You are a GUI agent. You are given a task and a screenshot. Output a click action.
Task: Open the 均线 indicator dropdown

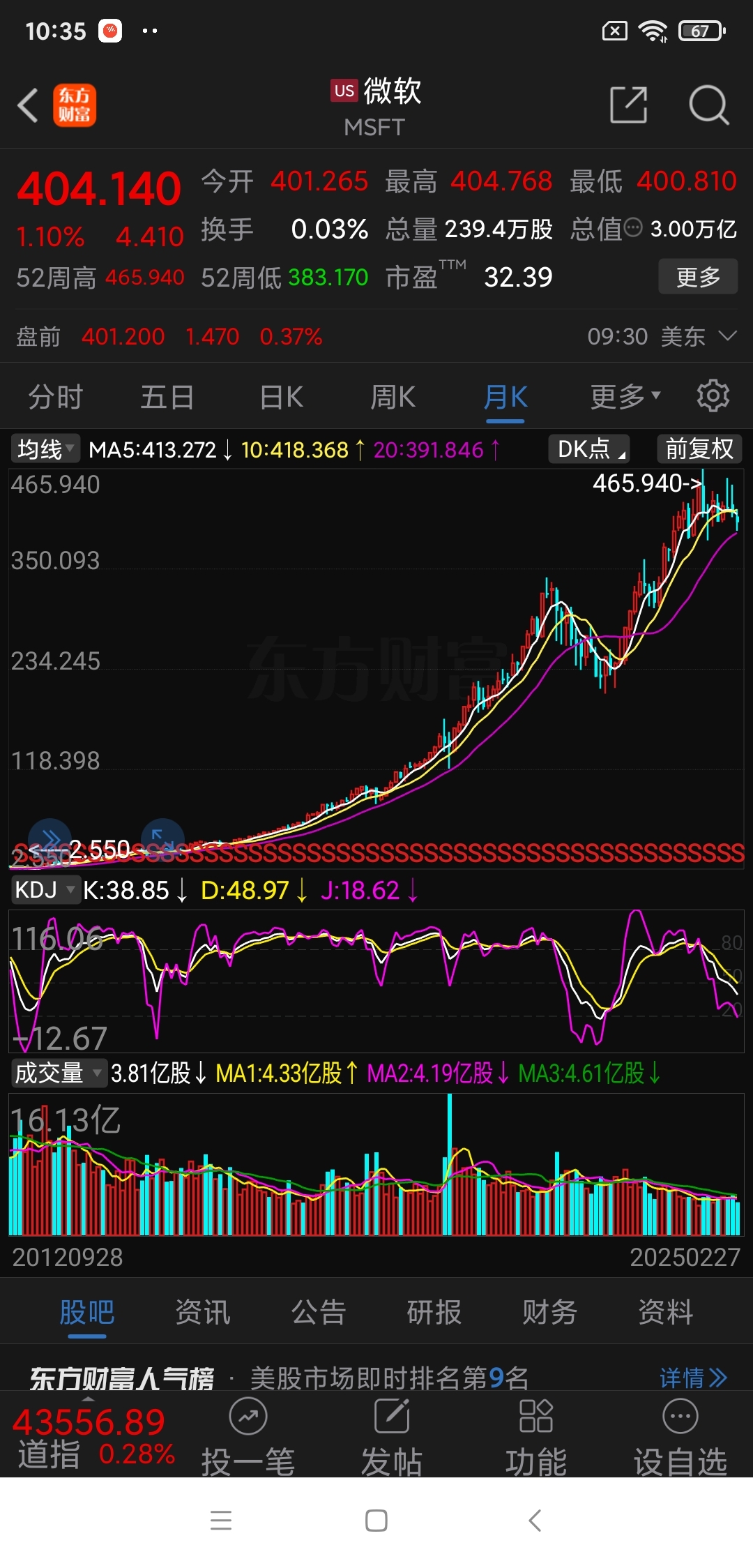point(46,449)
